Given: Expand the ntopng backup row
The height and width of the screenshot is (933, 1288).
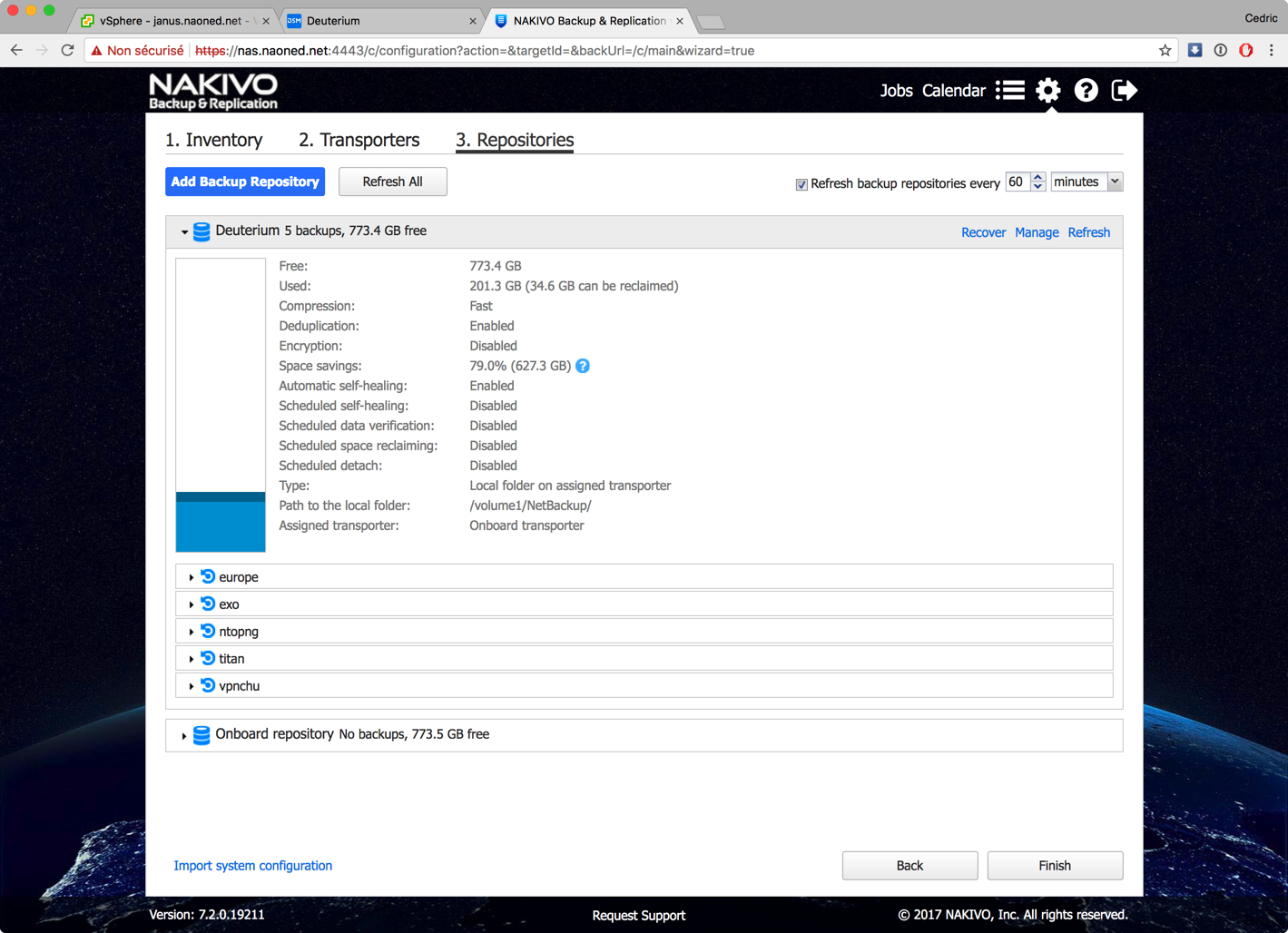Looking at the screenshot, I should coord(192,632).
